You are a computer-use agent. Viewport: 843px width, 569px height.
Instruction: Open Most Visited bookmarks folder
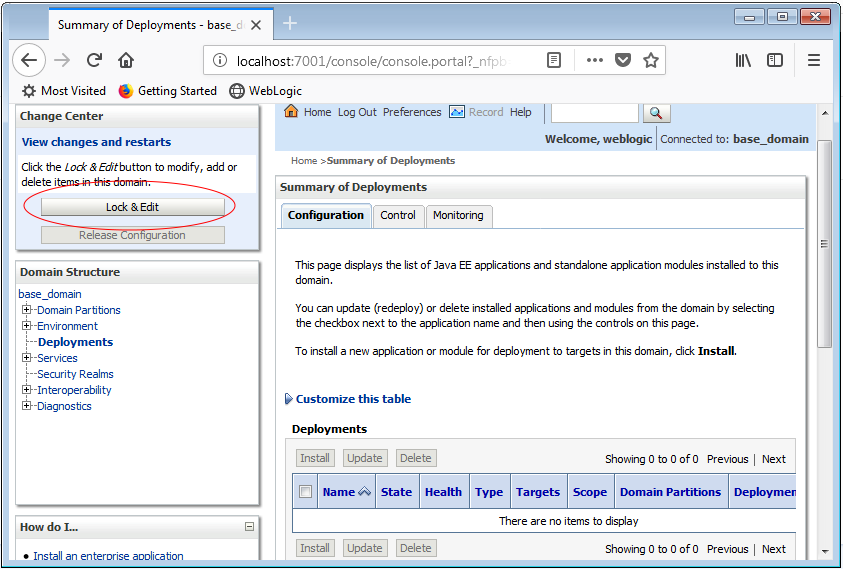[63, 91]
